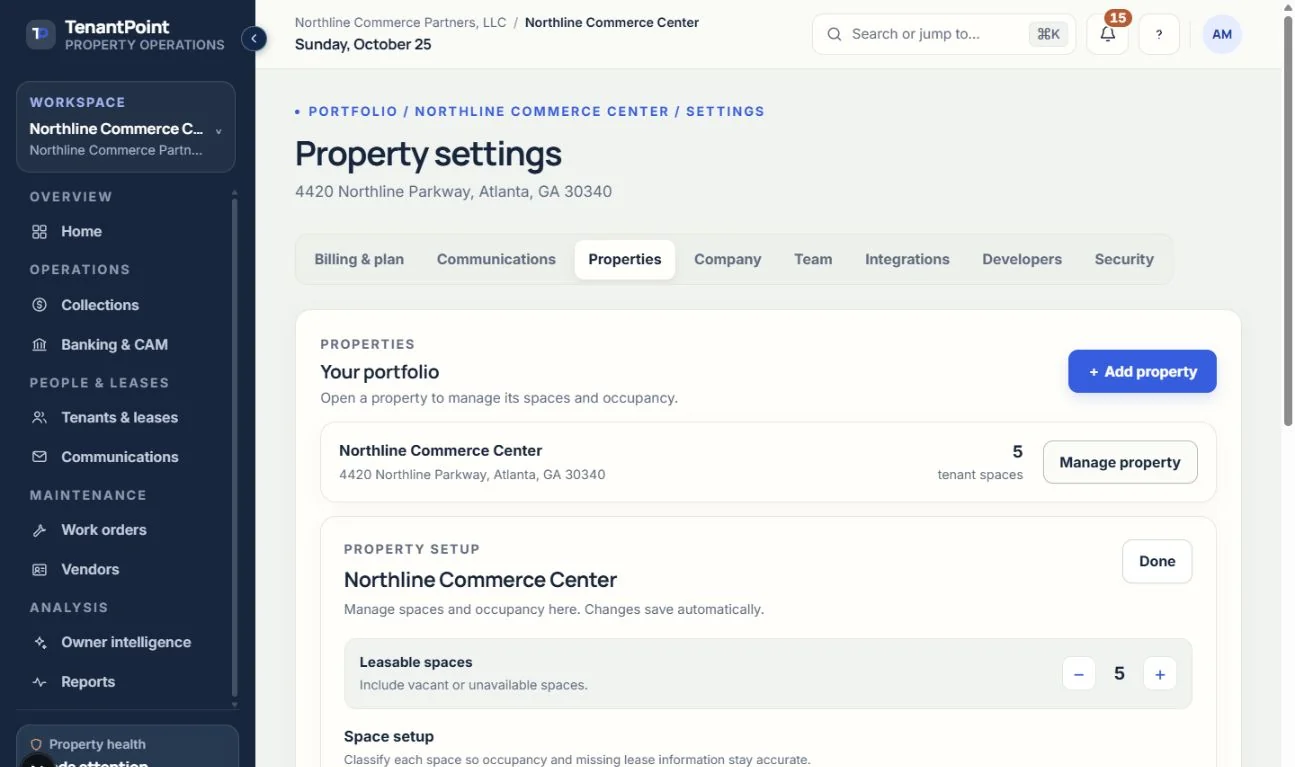The height and width of the screenshot is (767, 1295).
Task: Click the Work orders wrench icon
Action: click(40, 530)
